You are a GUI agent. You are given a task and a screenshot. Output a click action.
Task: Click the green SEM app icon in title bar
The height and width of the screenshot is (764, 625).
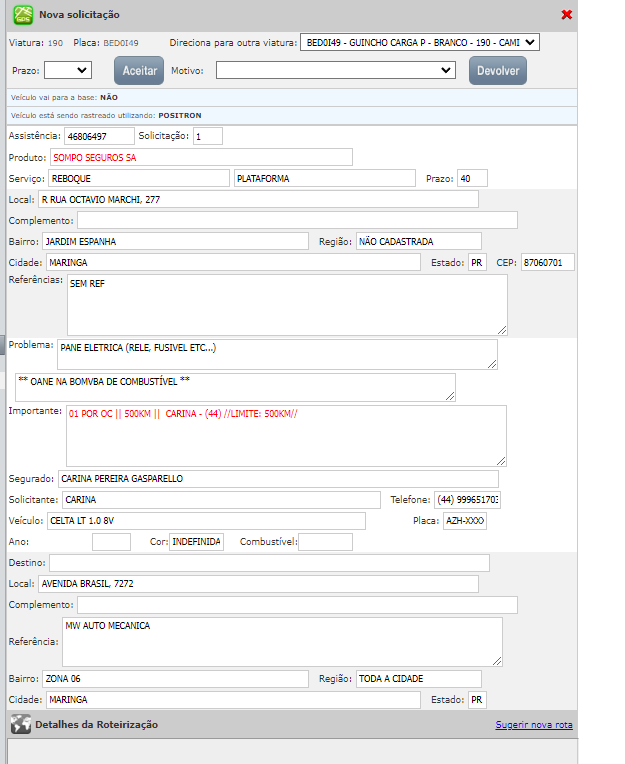[21, 14]
